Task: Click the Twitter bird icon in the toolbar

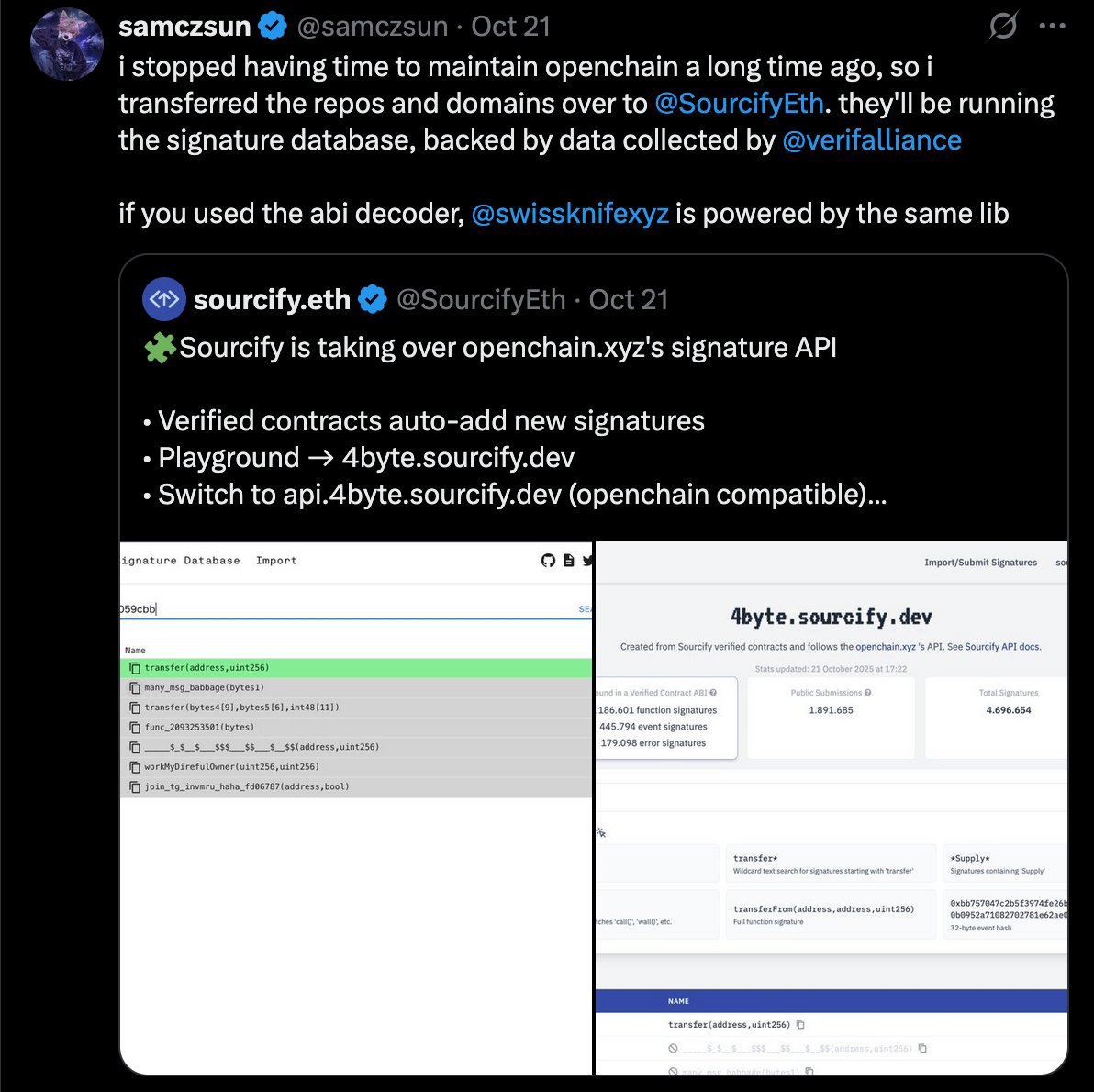Action: click(587, 561)
